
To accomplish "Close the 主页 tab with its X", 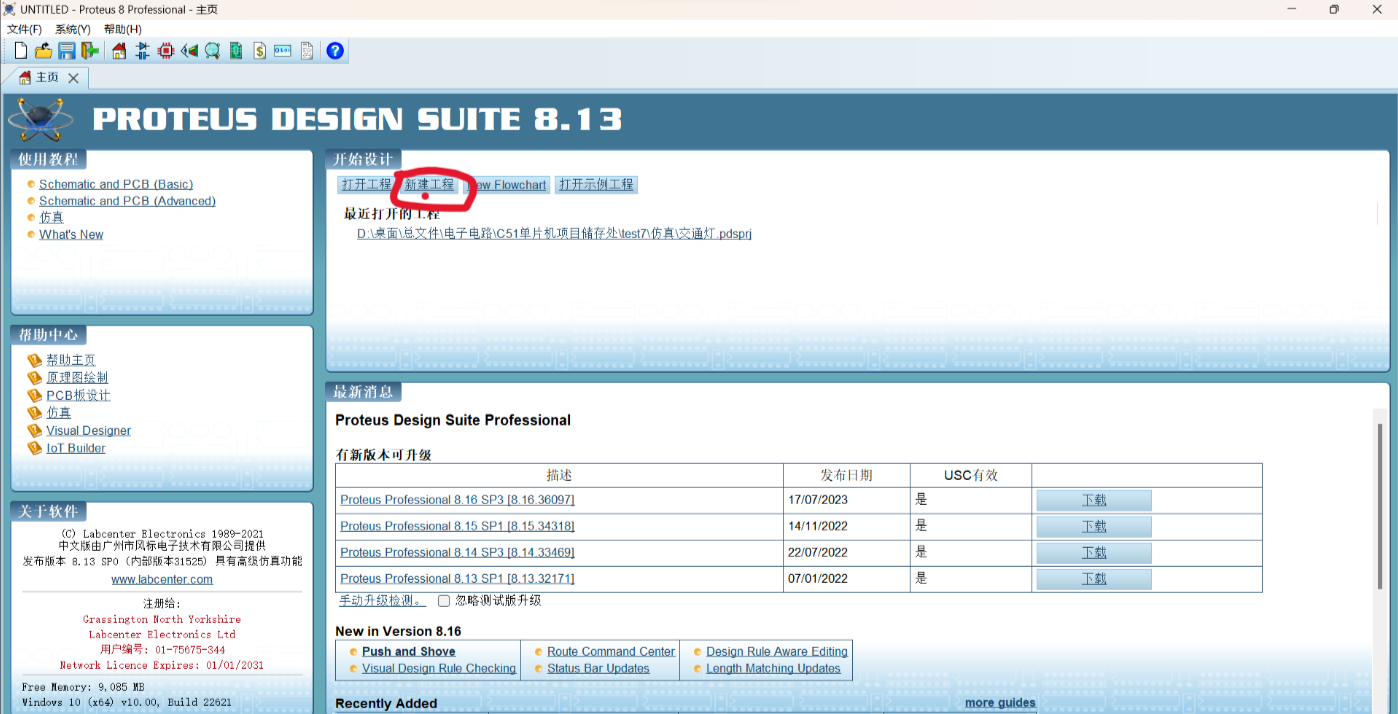I will coord(73,78).
